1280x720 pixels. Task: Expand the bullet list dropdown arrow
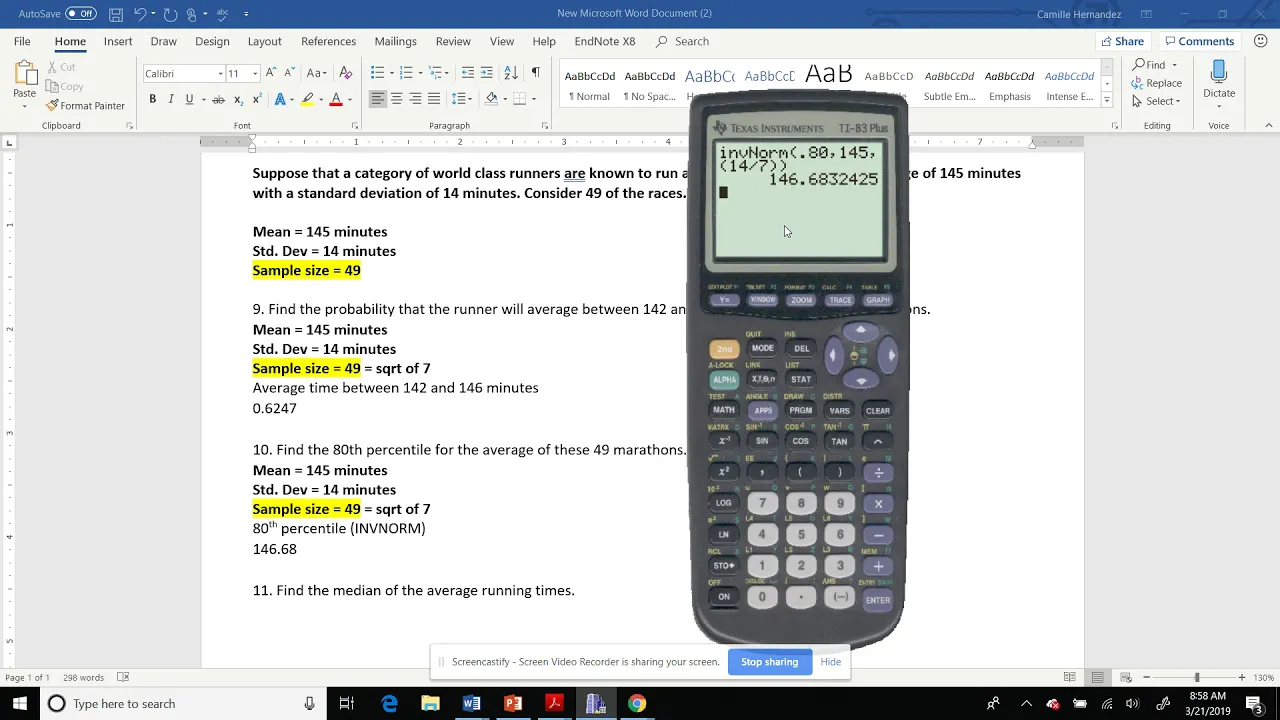pos(391,73)
